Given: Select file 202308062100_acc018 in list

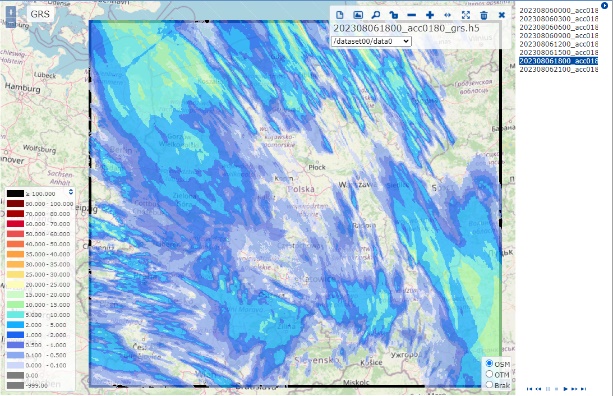Looking at the screenshot, I should (559, 69).
